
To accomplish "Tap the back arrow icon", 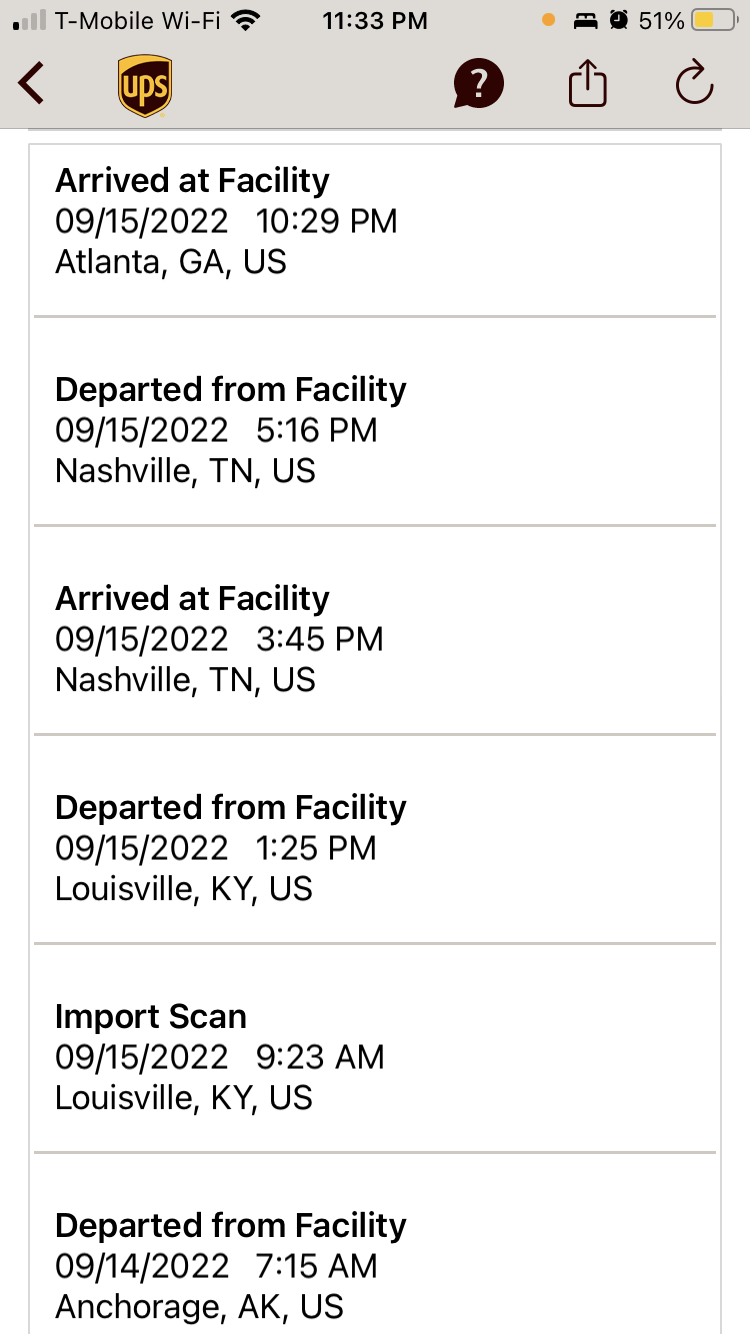I will [32, 83].
